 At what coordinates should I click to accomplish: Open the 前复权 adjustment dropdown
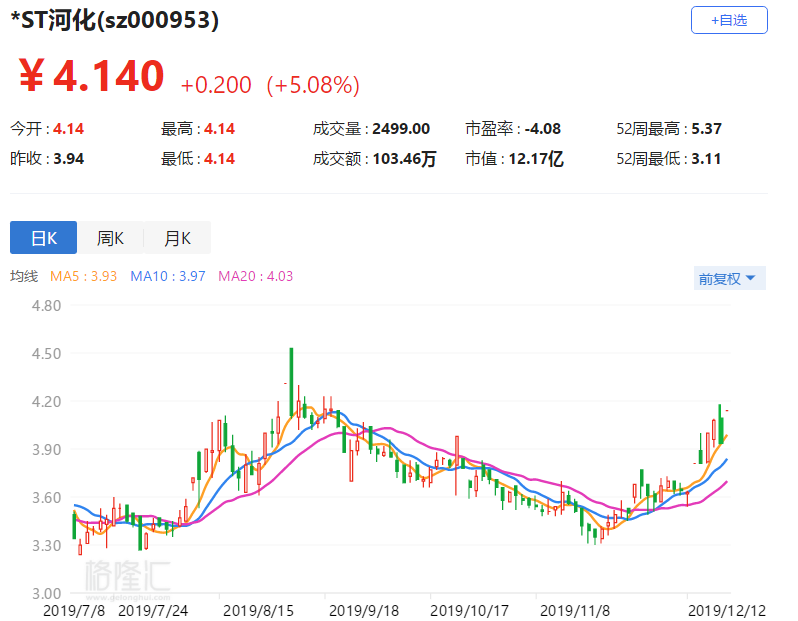click(x=729, y=278)
